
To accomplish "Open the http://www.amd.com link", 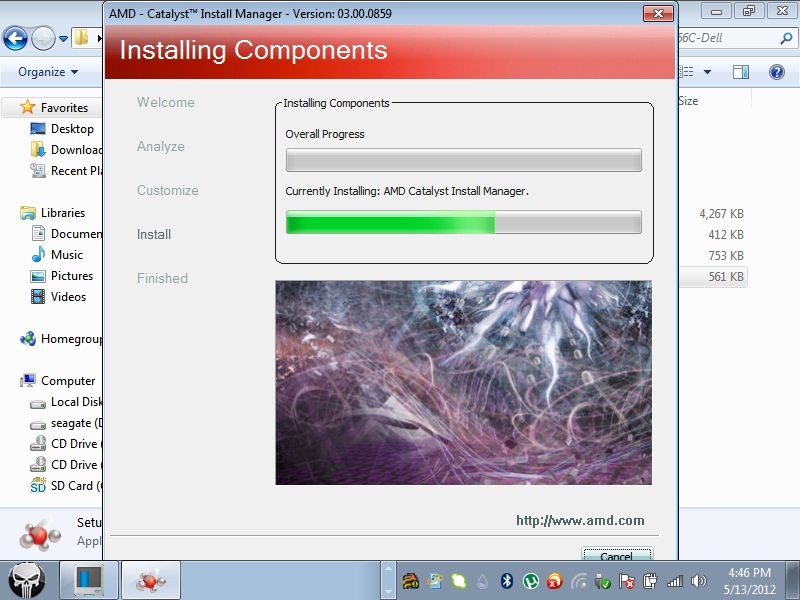I will tap(580, 520).
